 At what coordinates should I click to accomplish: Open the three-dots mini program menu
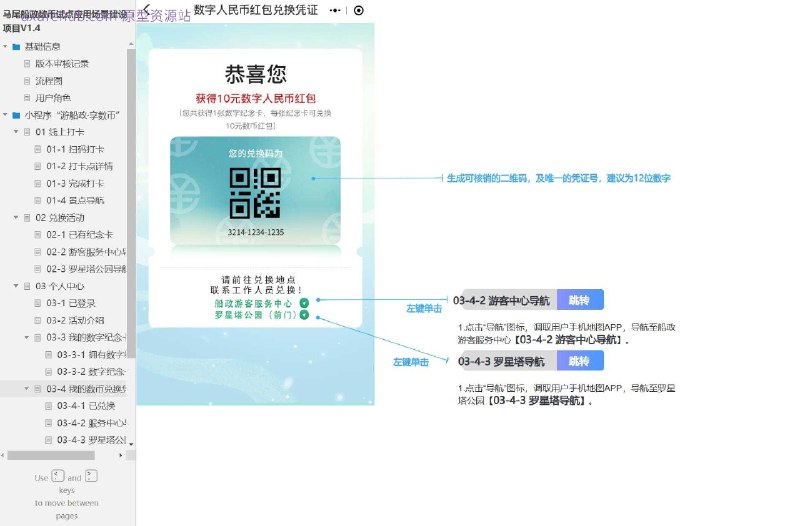(x=335, y=10)
